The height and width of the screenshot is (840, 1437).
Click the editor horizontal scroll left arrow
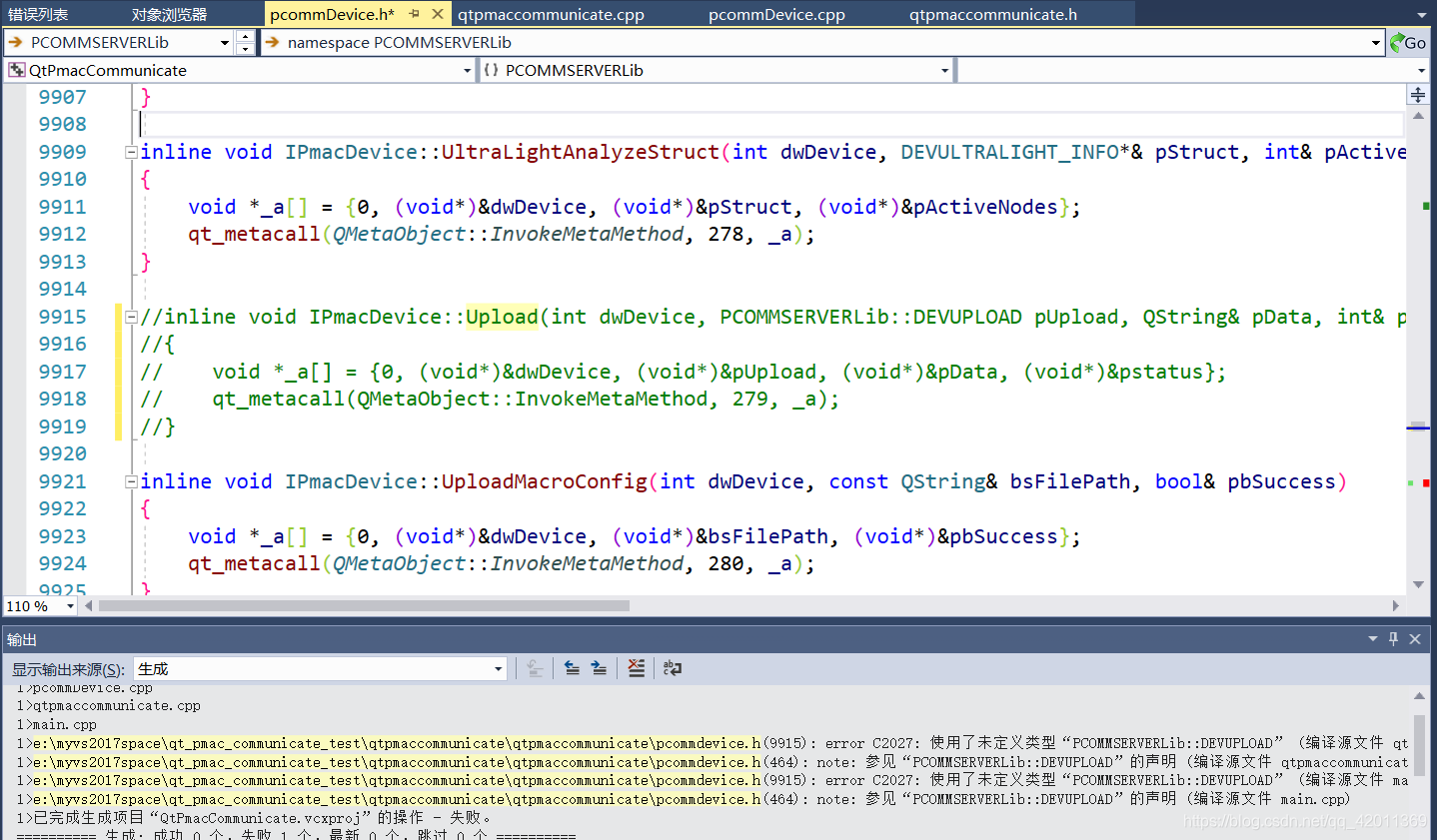(x=89, y=606)
